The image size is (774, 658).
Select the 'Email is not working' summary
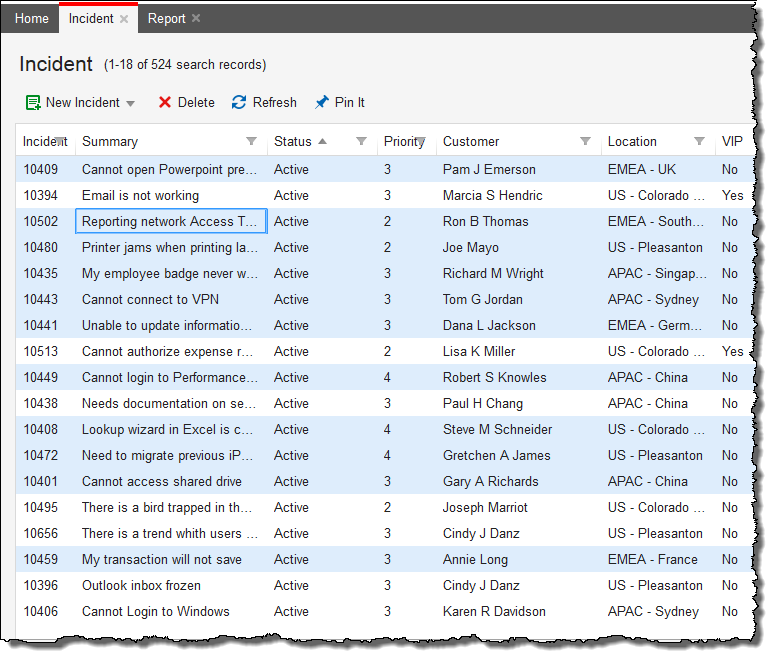(140, 195)
